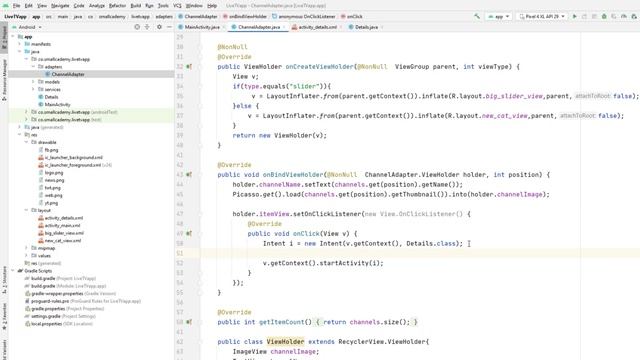Open the Structure side tool tab
Image resolution: width=640 pixels, height=360 pixels.
pos(4,280)
